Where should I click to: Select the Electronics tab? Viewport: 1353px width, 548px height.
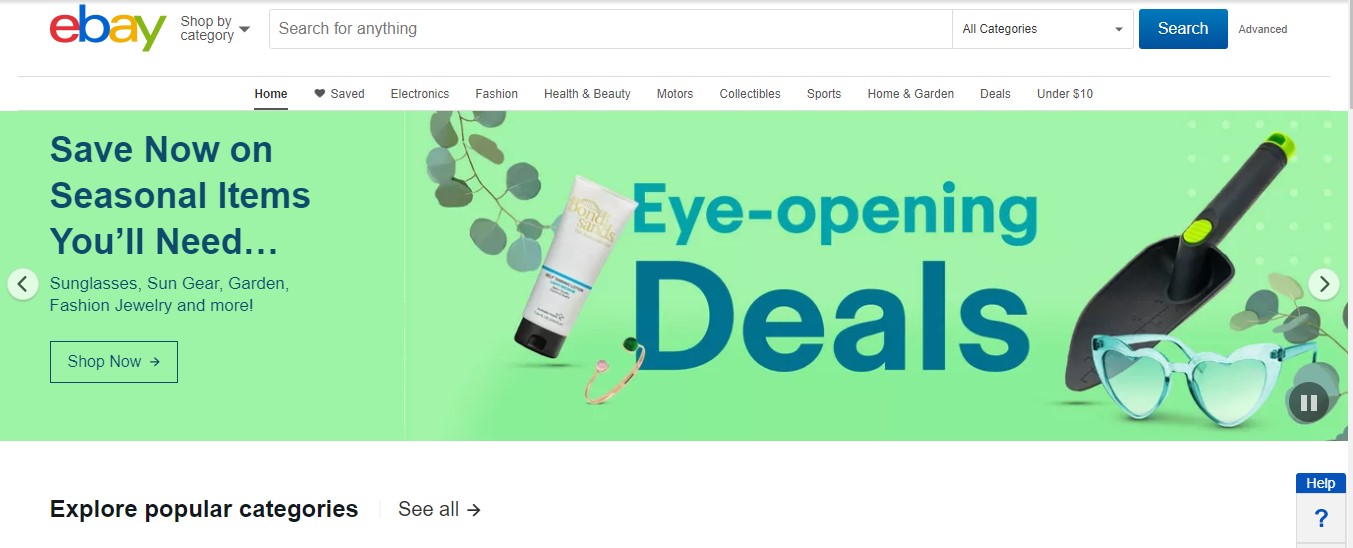point(420,94)
